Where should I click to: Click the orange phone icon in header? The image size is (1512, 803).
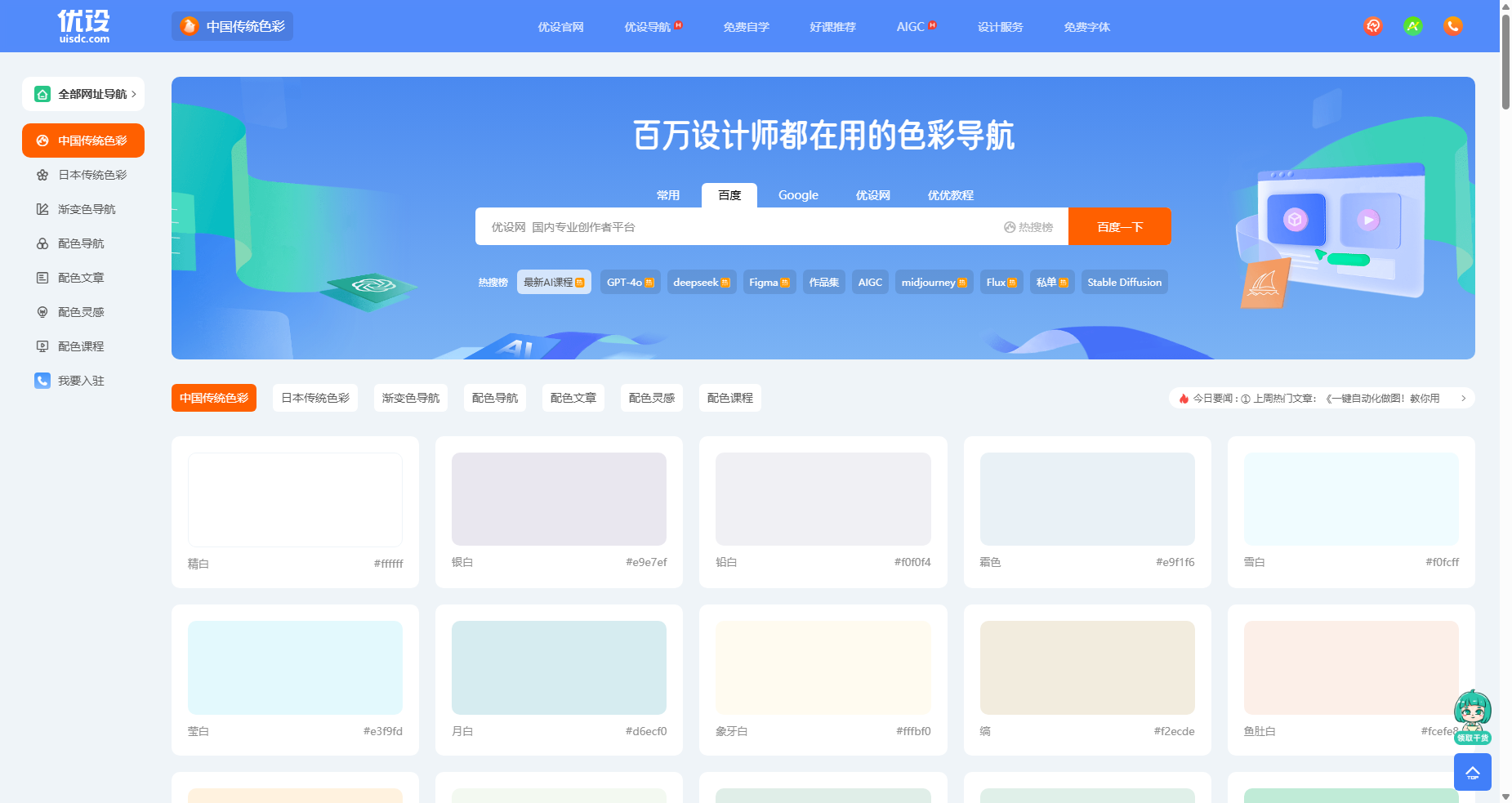click(1453, 26)
